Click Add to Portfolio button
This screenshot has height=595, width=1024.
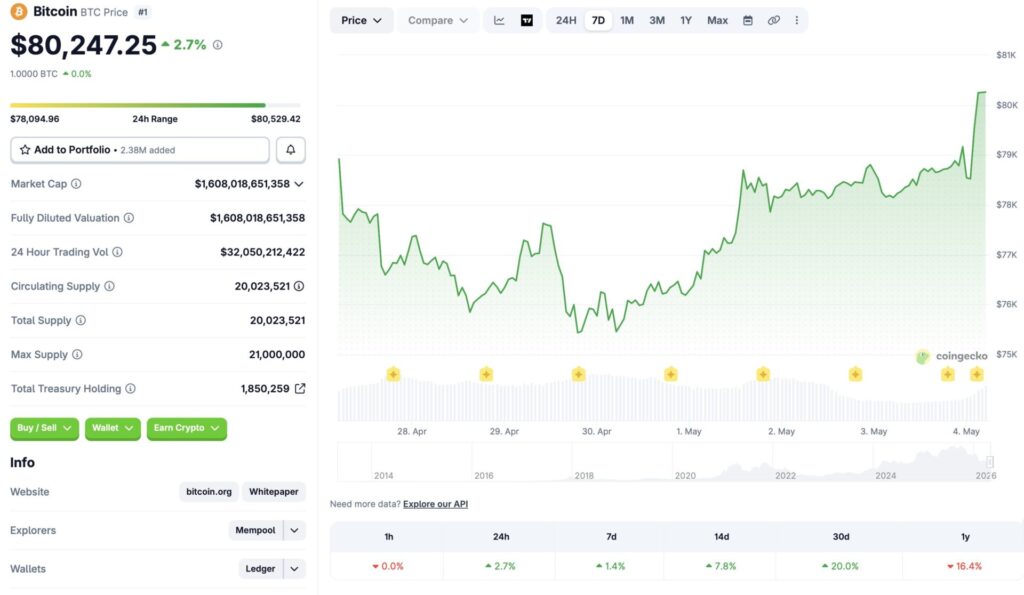pos(140,150)
